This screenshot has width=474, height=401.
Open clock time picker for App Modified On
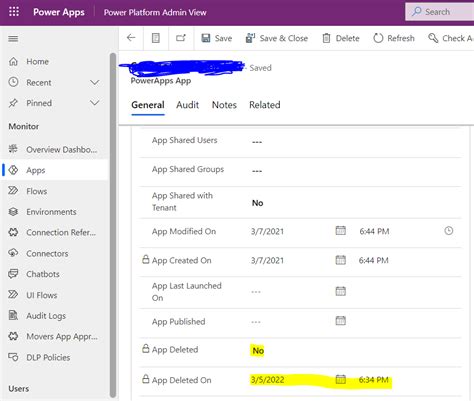pyautogui.click(x=449, y=231)
